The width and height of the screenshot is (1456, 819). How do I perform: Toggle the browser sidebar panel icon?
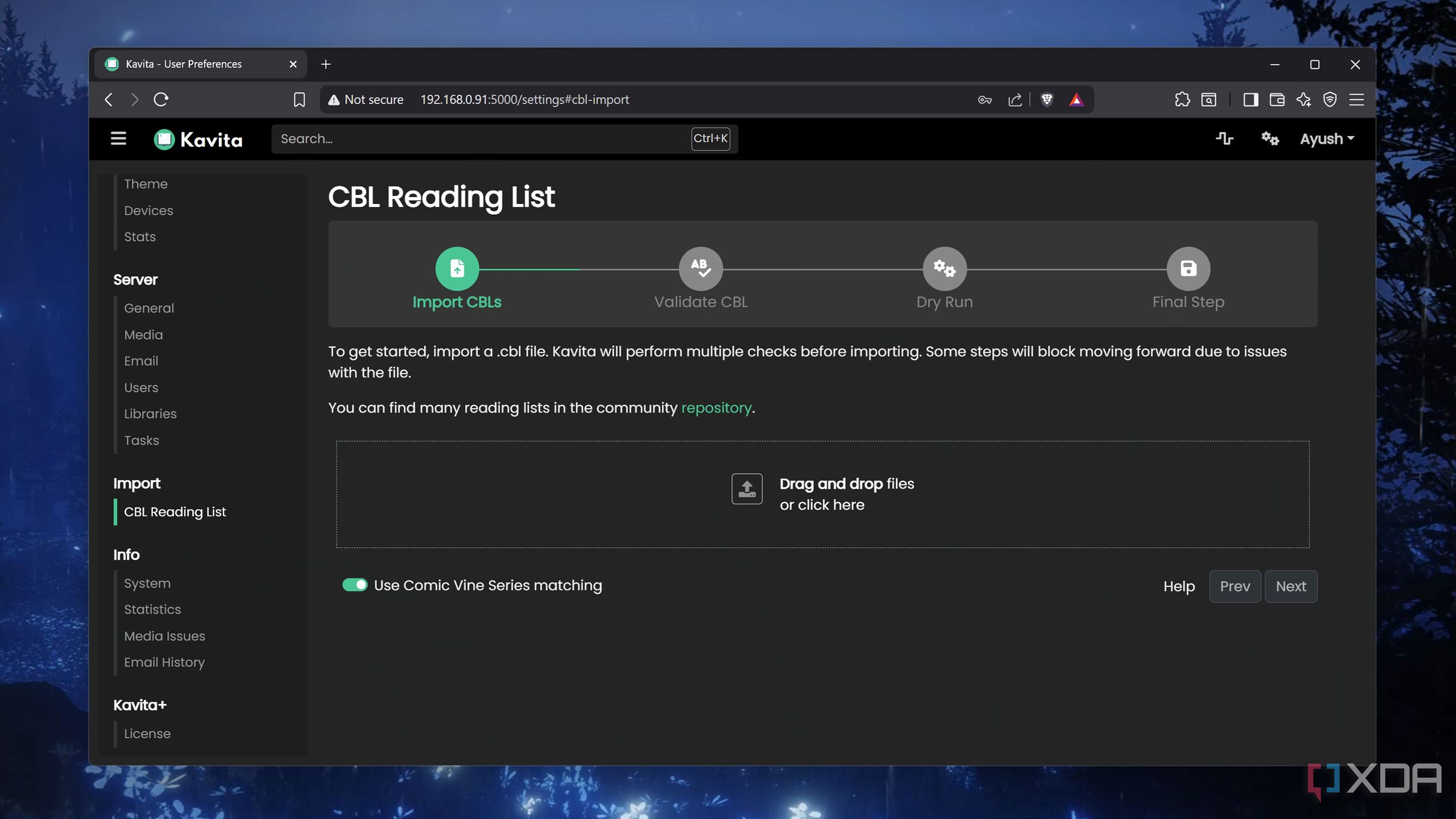[x=1250, y=99]
